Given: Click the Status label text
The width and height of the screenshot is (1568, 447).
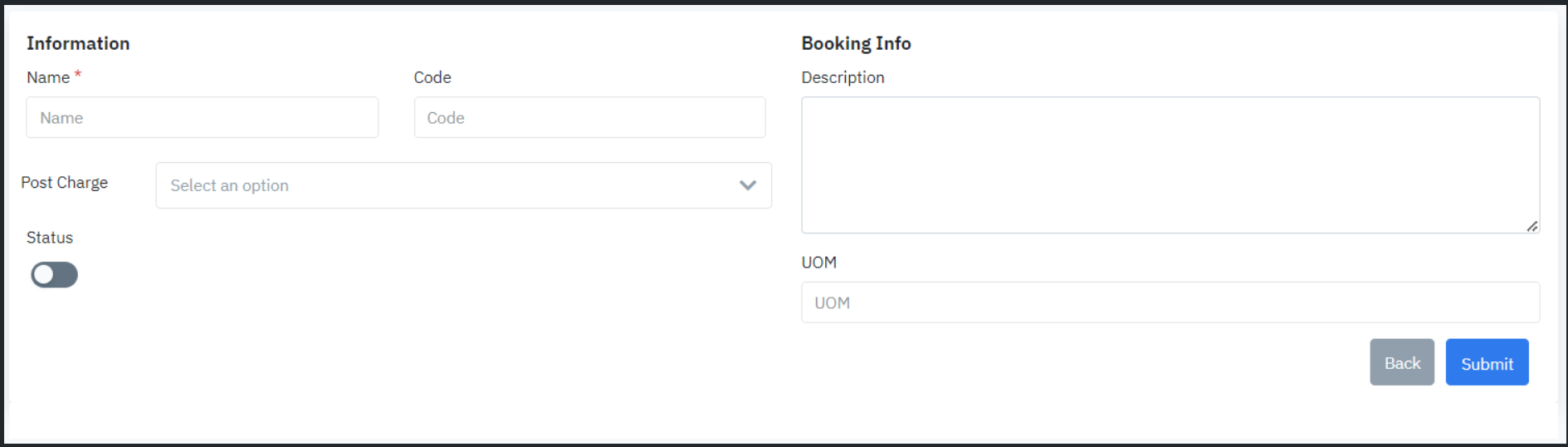Looking at the screenshot, I should 50,238.
